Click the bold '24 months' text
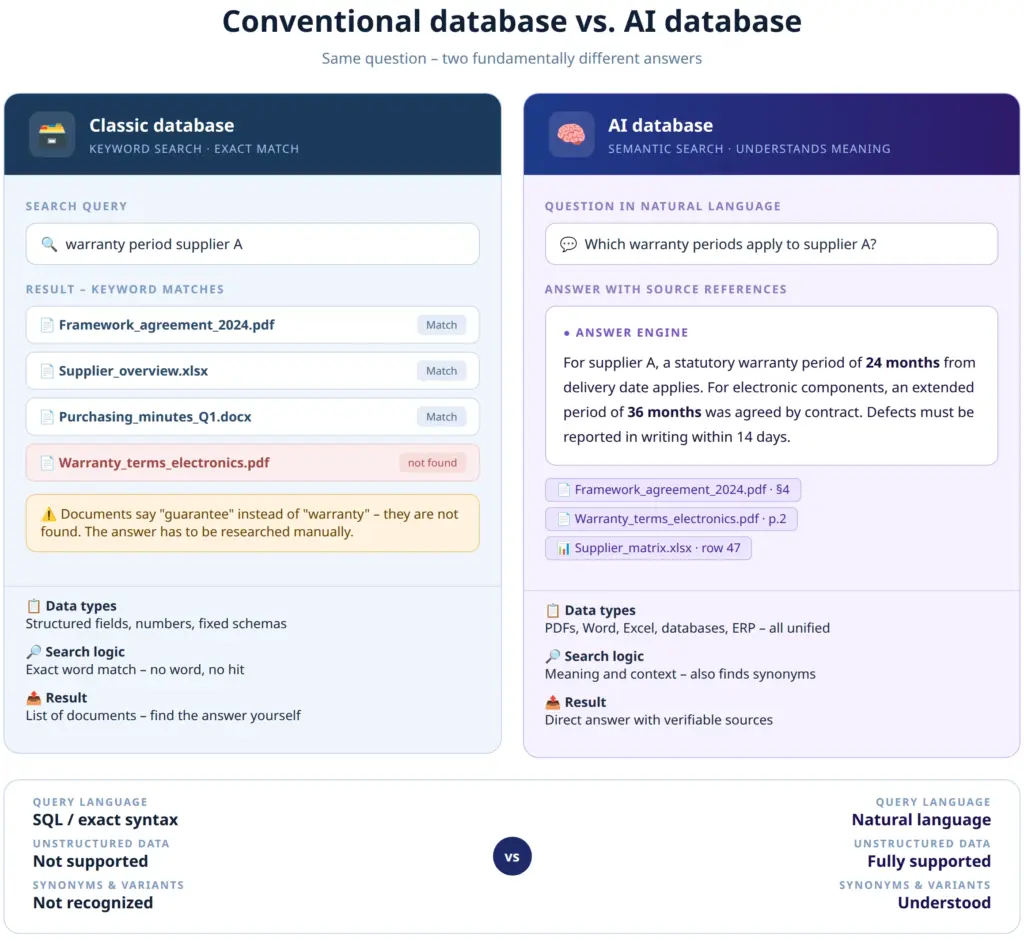The width and height of the screenshot is (1024, 941). 903,363
